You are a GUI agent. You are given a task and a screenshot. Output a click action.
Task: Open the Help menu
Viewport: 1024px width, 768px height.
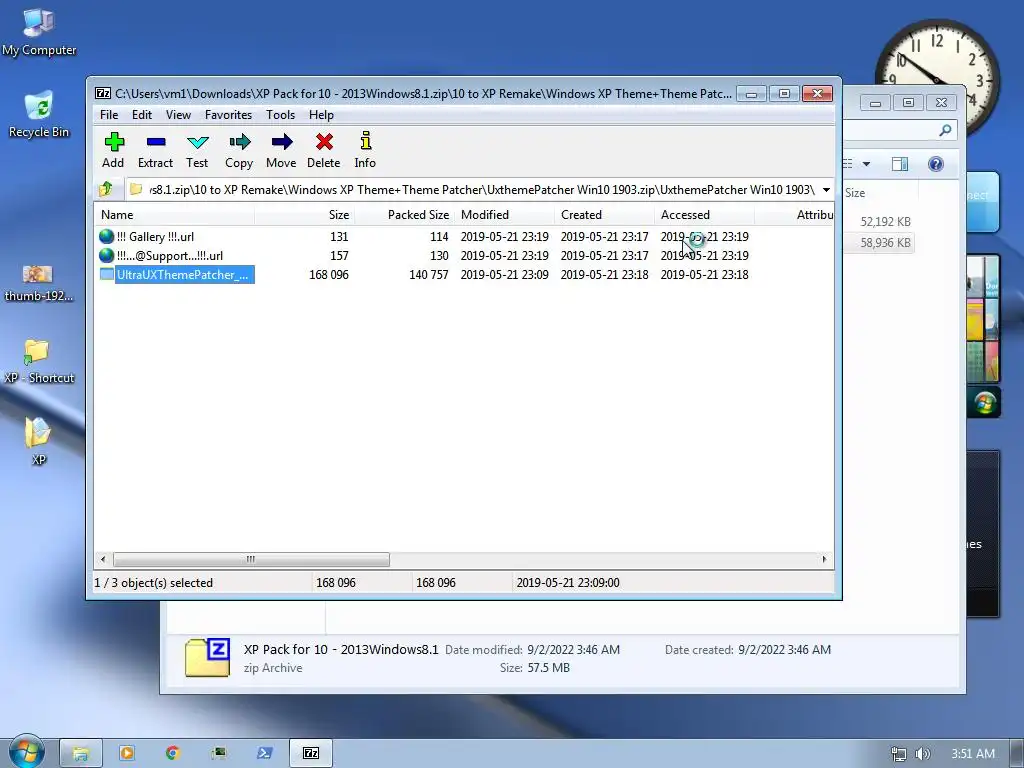[x=321, y=115]
